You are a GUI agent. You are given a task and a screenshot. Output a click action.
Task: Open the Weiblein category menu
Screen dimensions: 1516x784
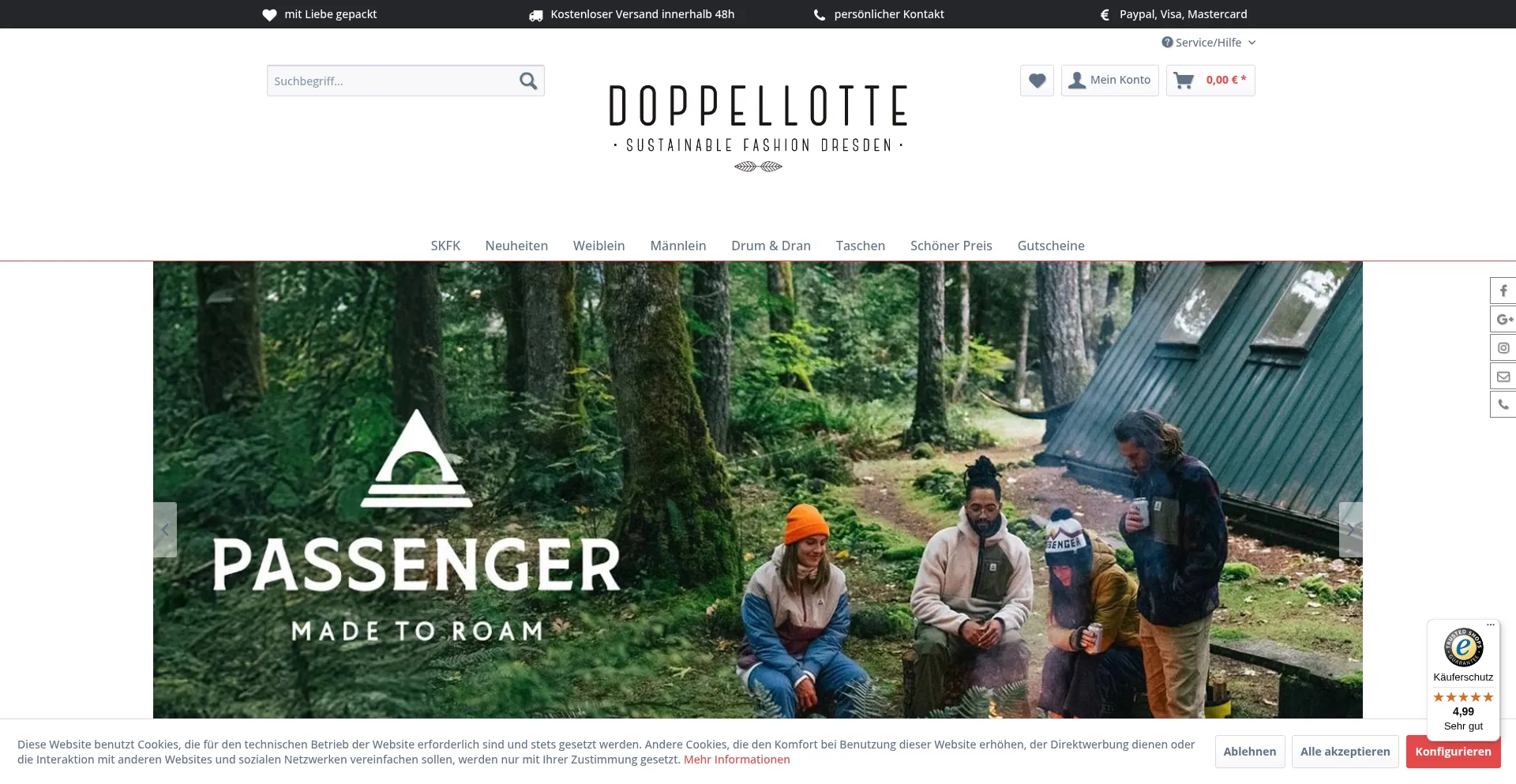[599, 246]
